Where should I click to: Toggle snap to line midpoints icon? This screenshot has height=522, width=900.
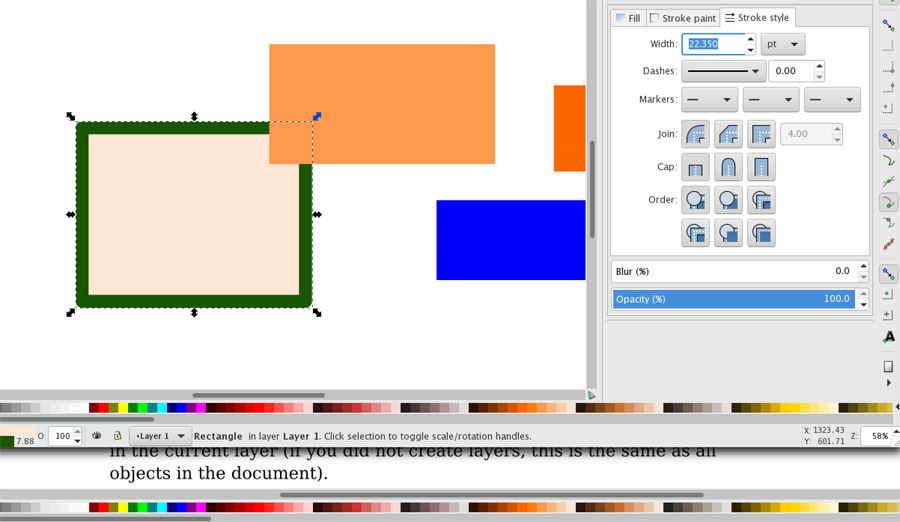[889, 244]
